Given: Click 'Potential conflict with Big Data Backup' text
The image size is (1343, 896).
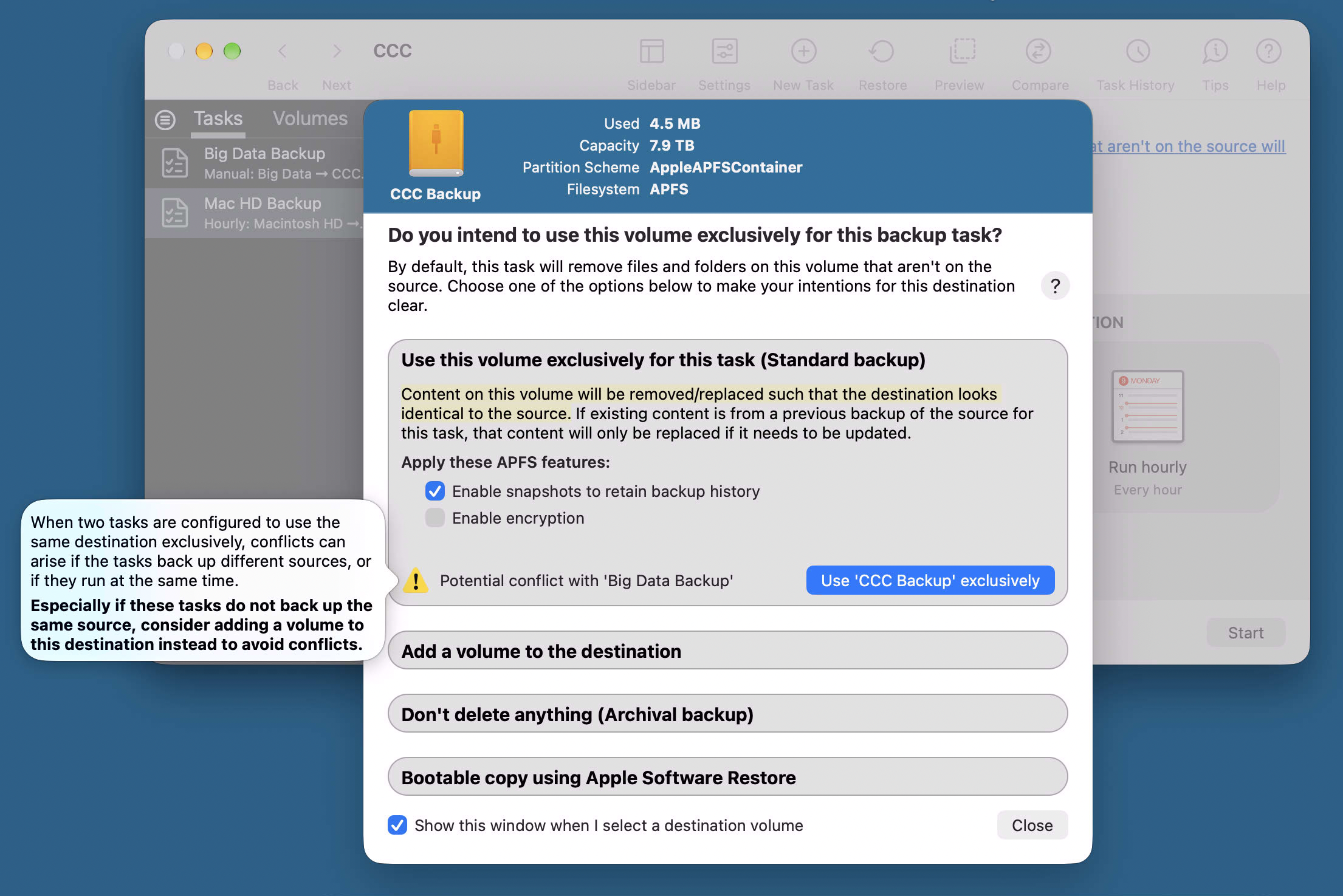Looking at the screenshot, I should click(586, 581).
